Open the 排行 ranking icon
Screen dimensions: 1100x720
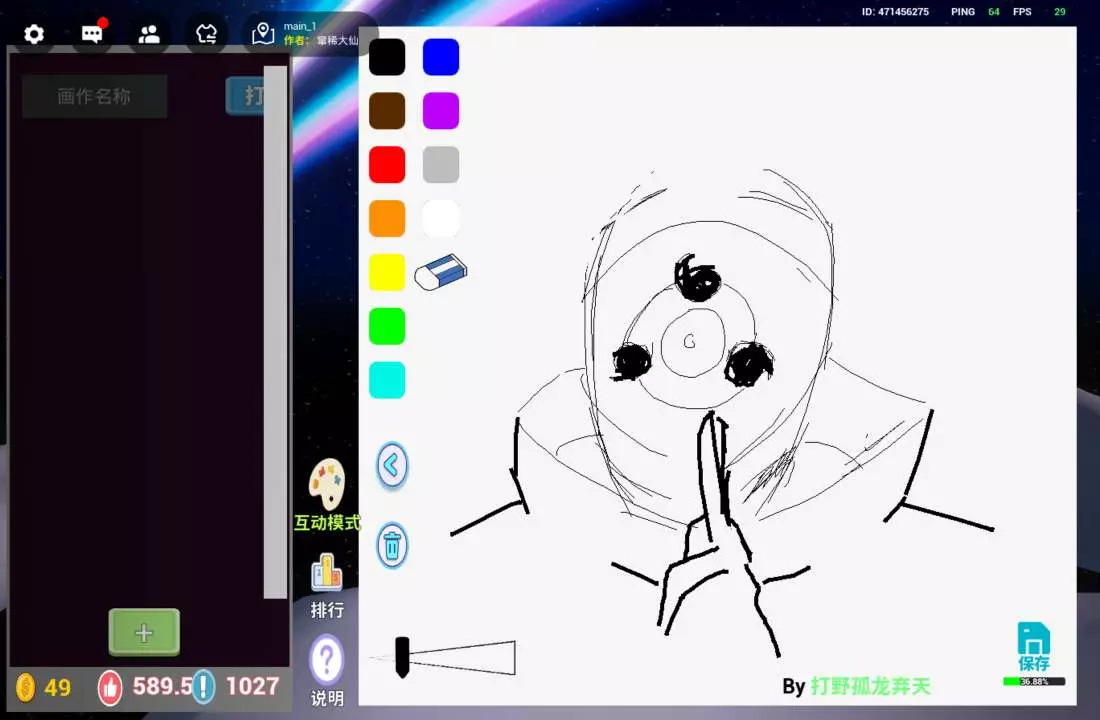click(x=327, y=573)
